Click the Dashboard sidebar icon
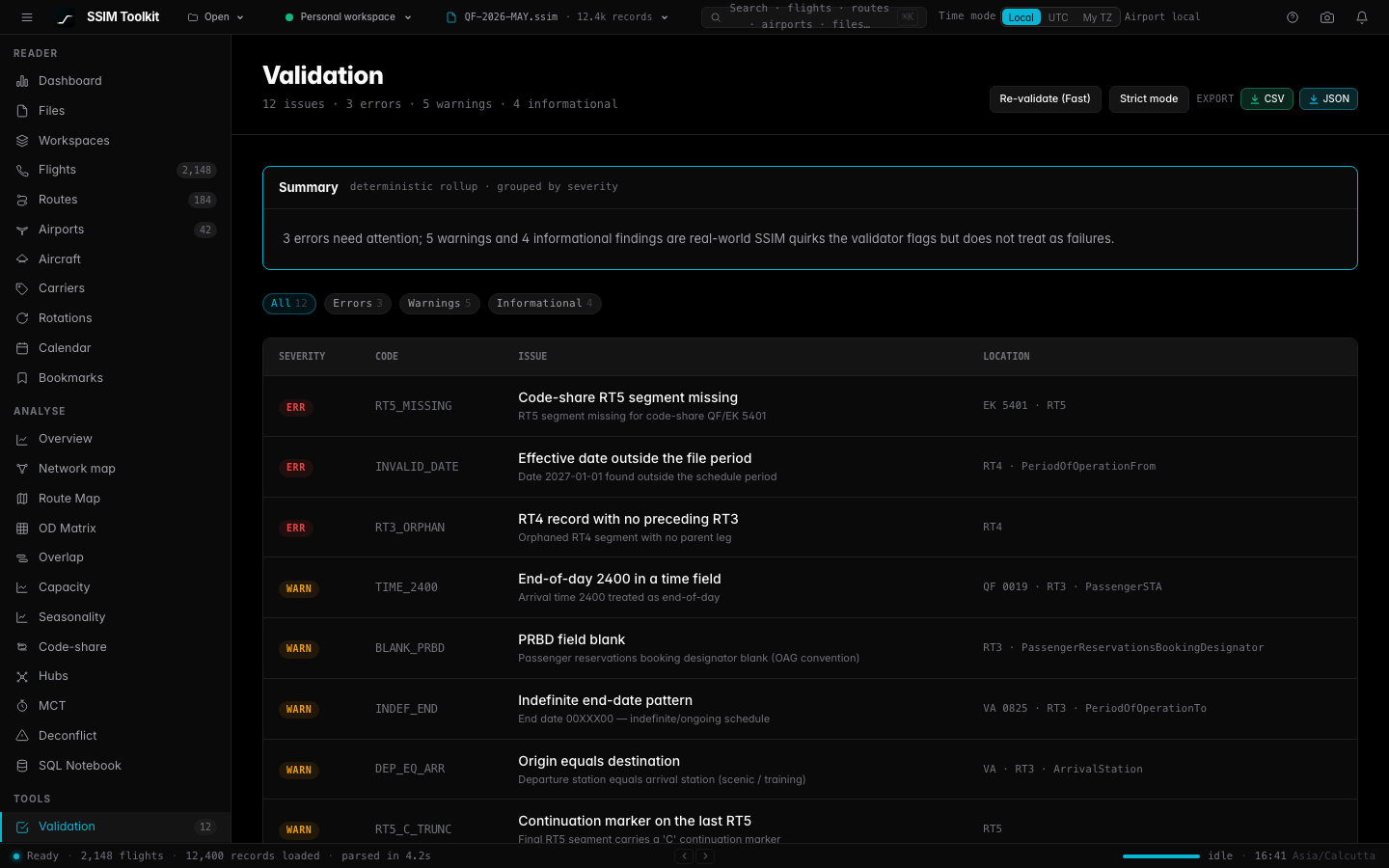The image size is (1389, 868). (22, 81)
